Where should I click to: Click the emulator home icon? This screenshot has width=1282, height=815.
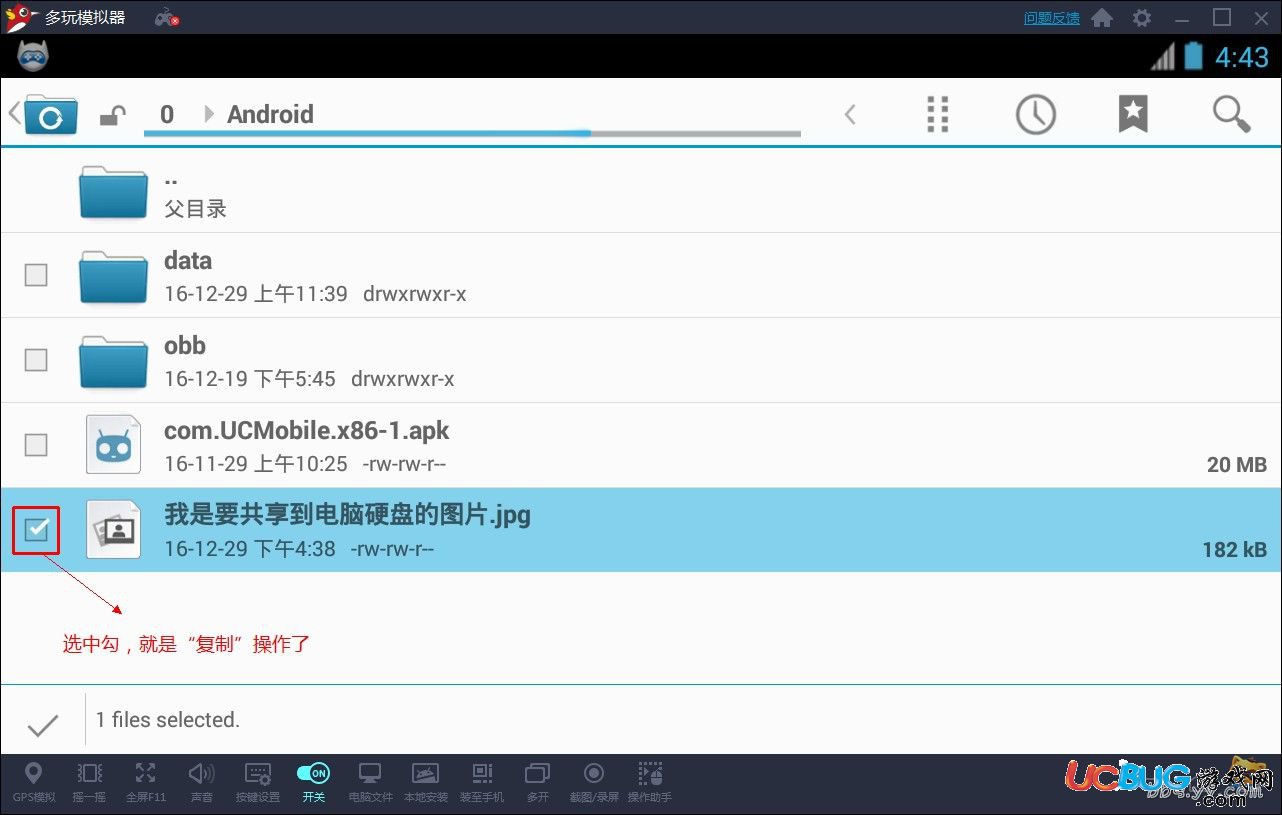click(1102, 18)
